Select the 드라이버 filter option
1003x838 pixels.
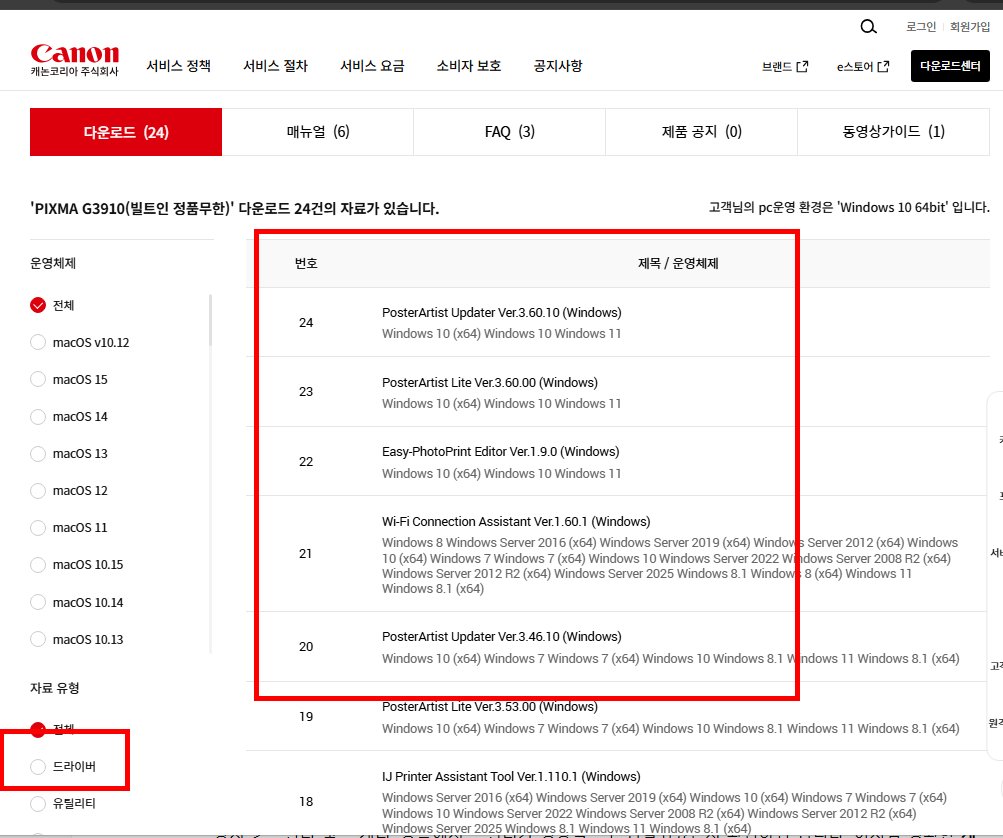pyautogui.click(x=37, y=766)
